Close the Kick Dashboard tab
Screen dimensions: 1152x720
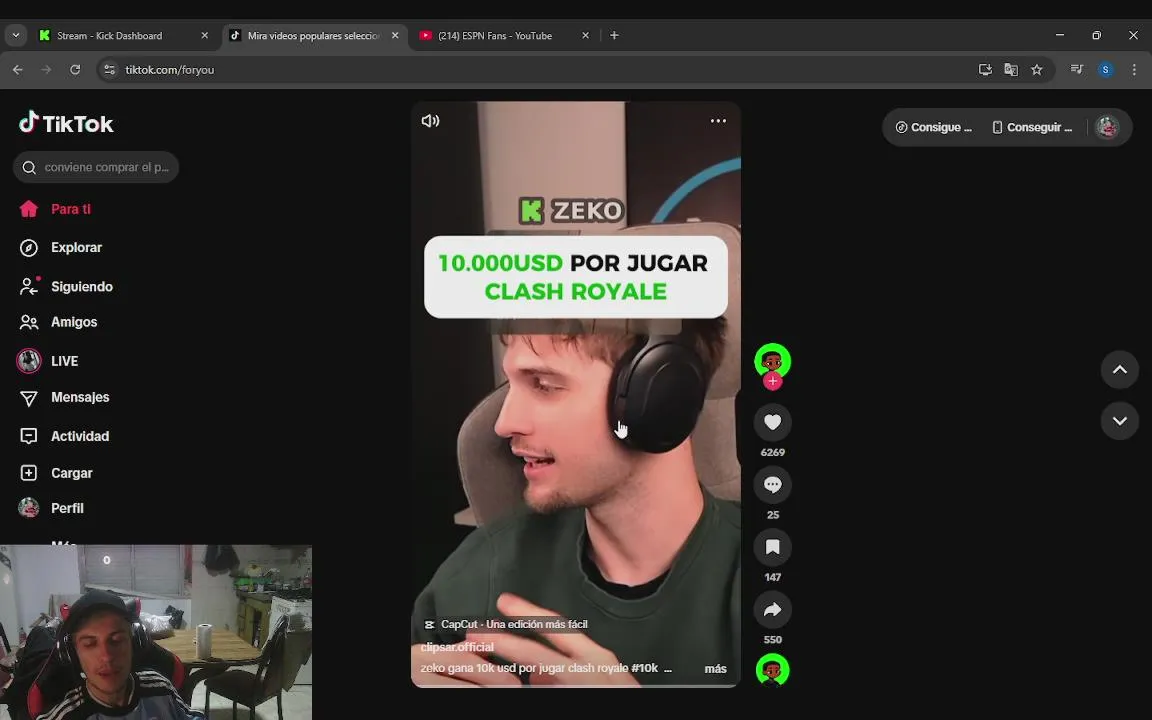point(205,35)
